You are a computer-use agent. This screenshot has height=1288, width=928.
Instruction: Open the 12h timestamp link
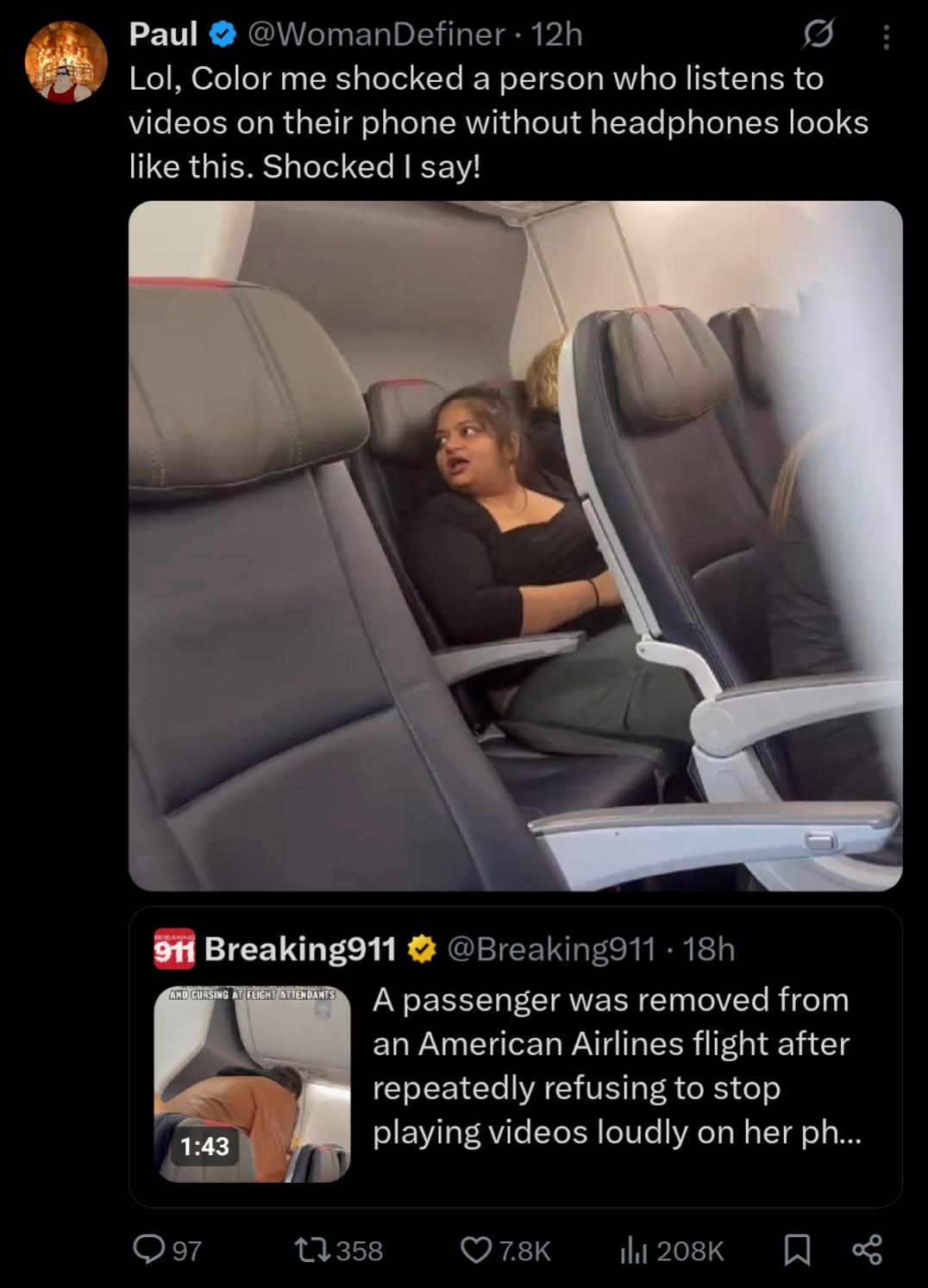pos(557,34)
